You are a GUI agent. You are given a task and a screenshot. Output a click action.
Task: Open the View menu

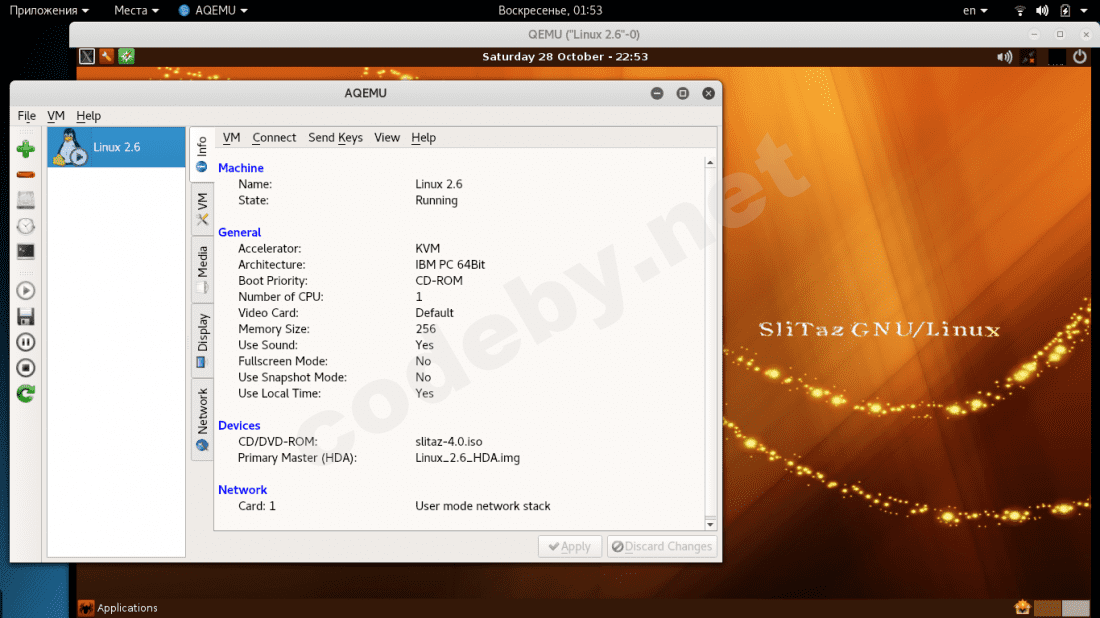(387, 137)
